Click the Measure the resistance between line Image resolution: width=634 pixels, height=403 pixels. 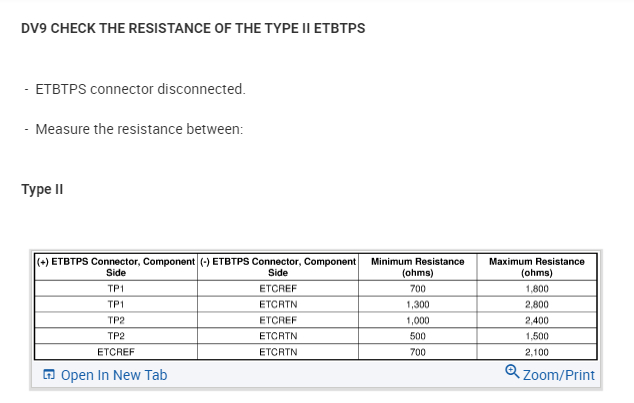(139, 129)
